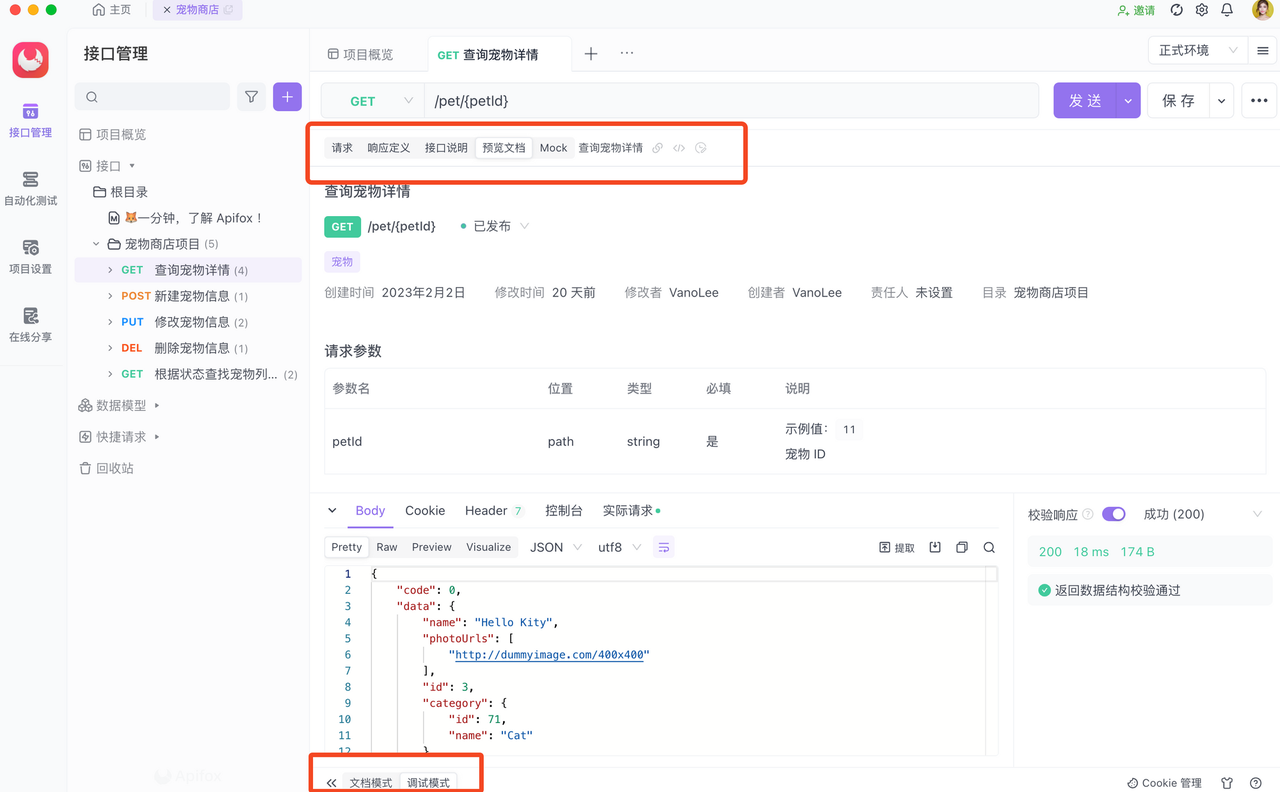
Task: Open Cookie 管理 in the status bar
Action: tap(1164, 783)
